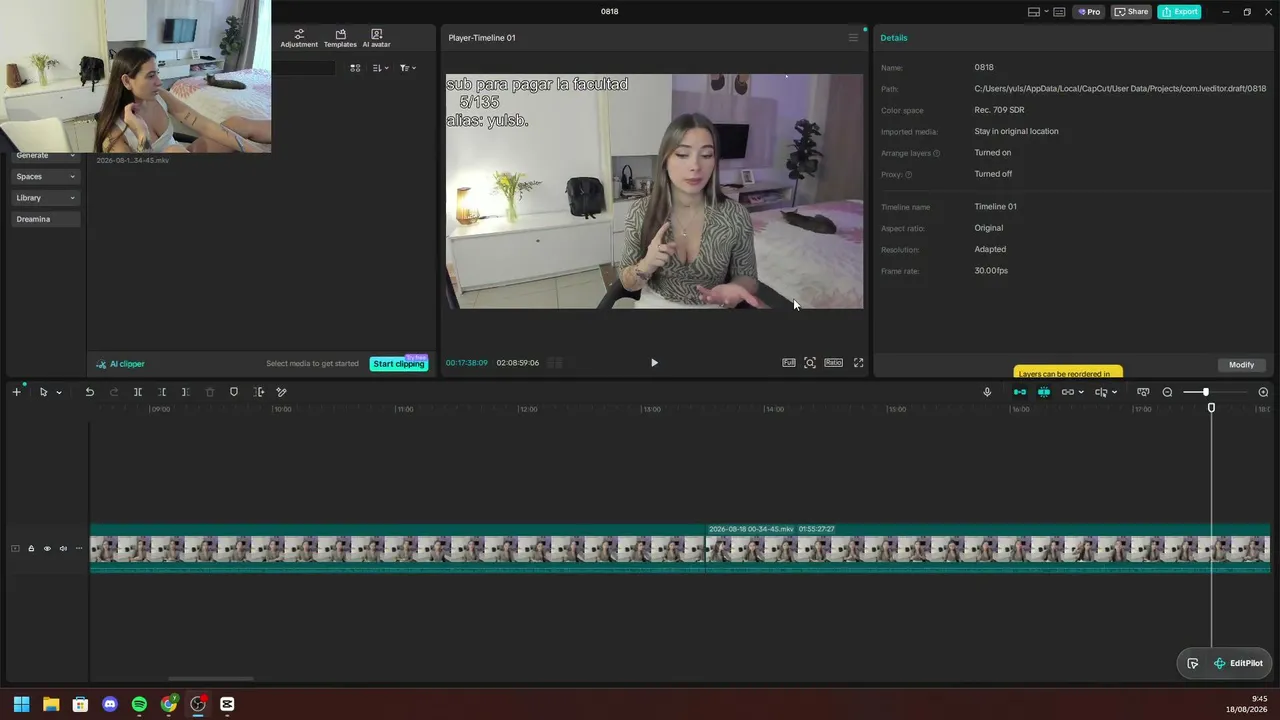The image size is (1280, 720).
Task: Hide the main video track eye
Action: coord(47,548)
